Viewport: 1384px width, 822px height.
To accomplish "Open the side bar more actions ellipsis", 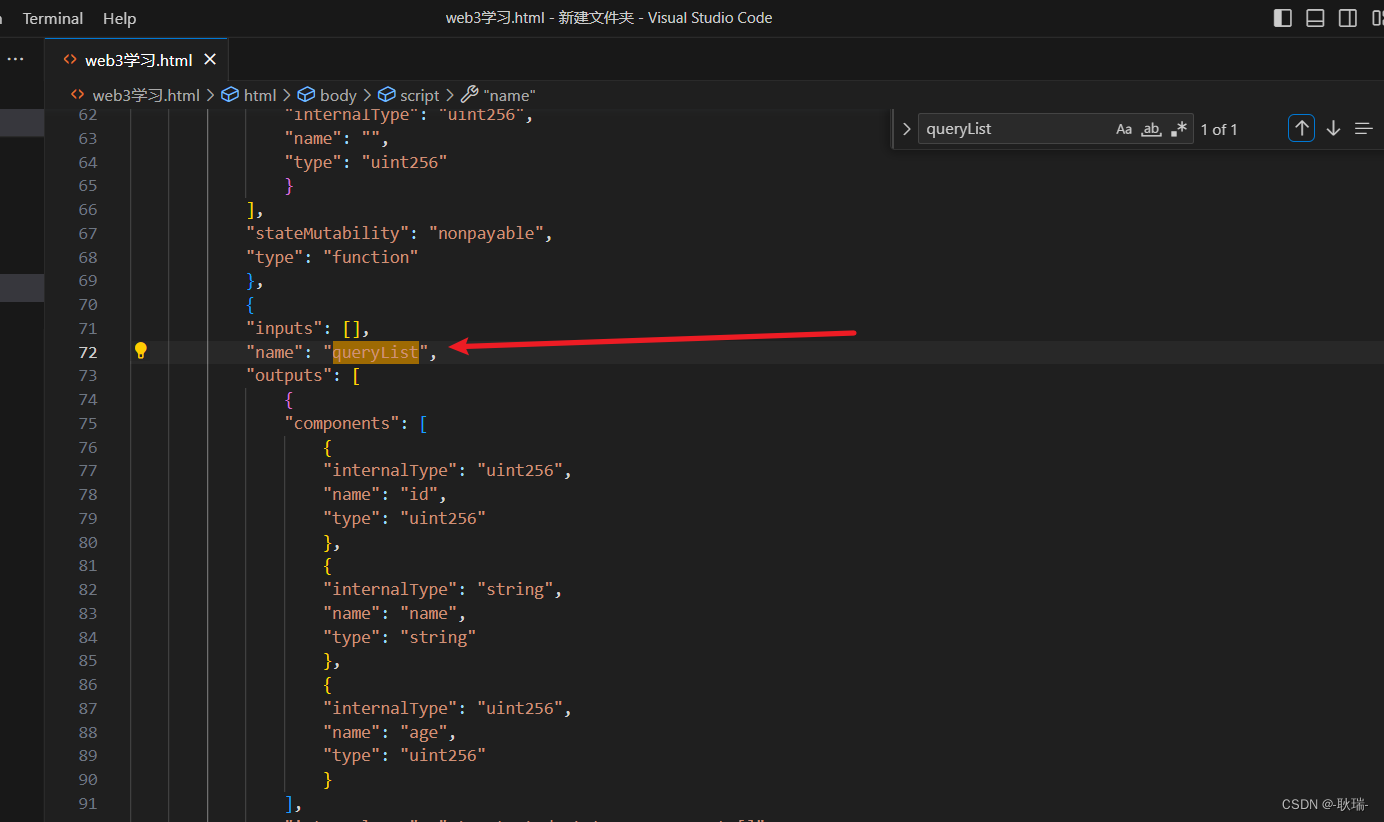I will (x=15, y=60).
